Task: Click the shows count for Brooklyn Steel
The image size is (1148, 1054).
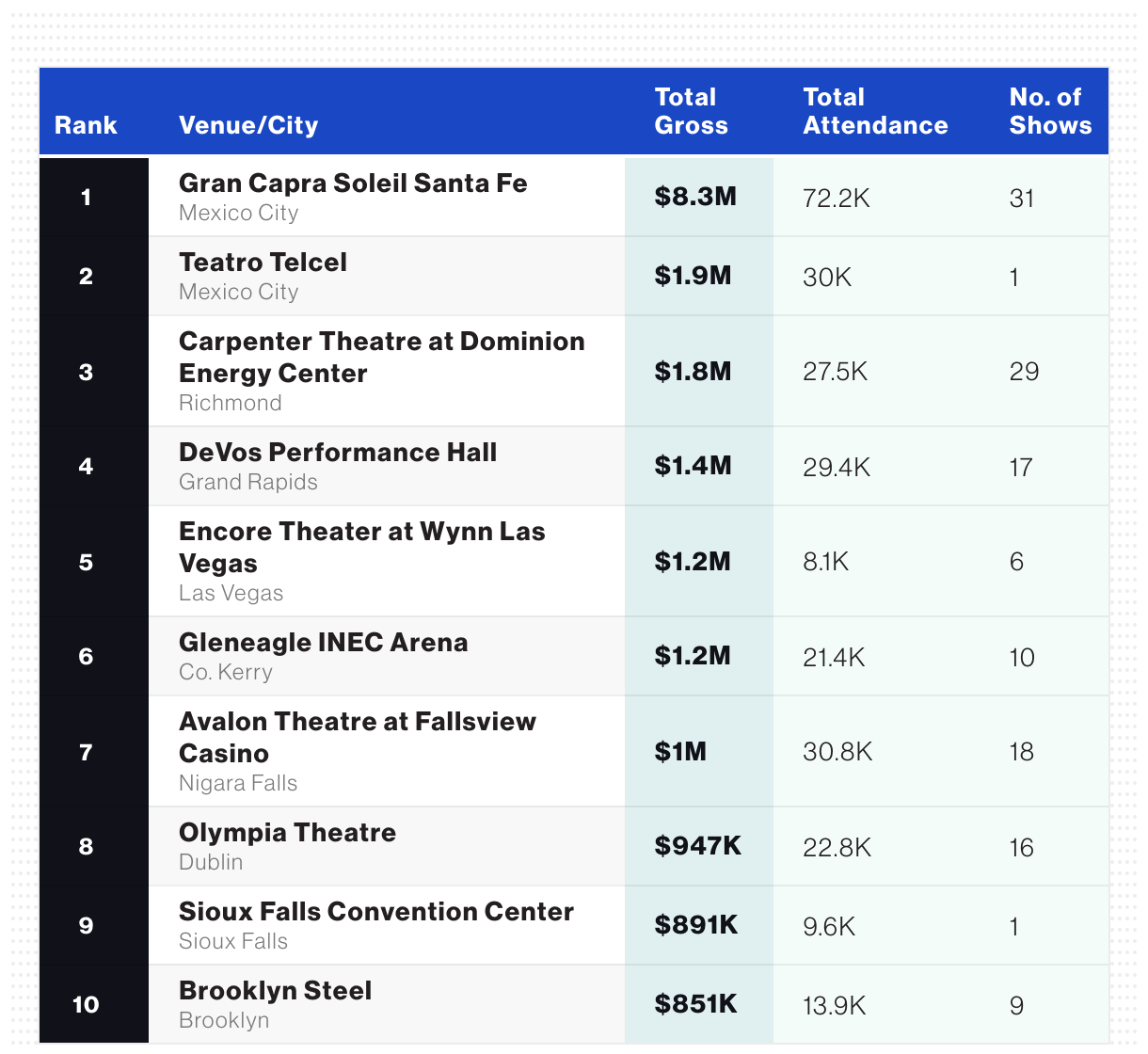Action: (x=1016, y=1005)
